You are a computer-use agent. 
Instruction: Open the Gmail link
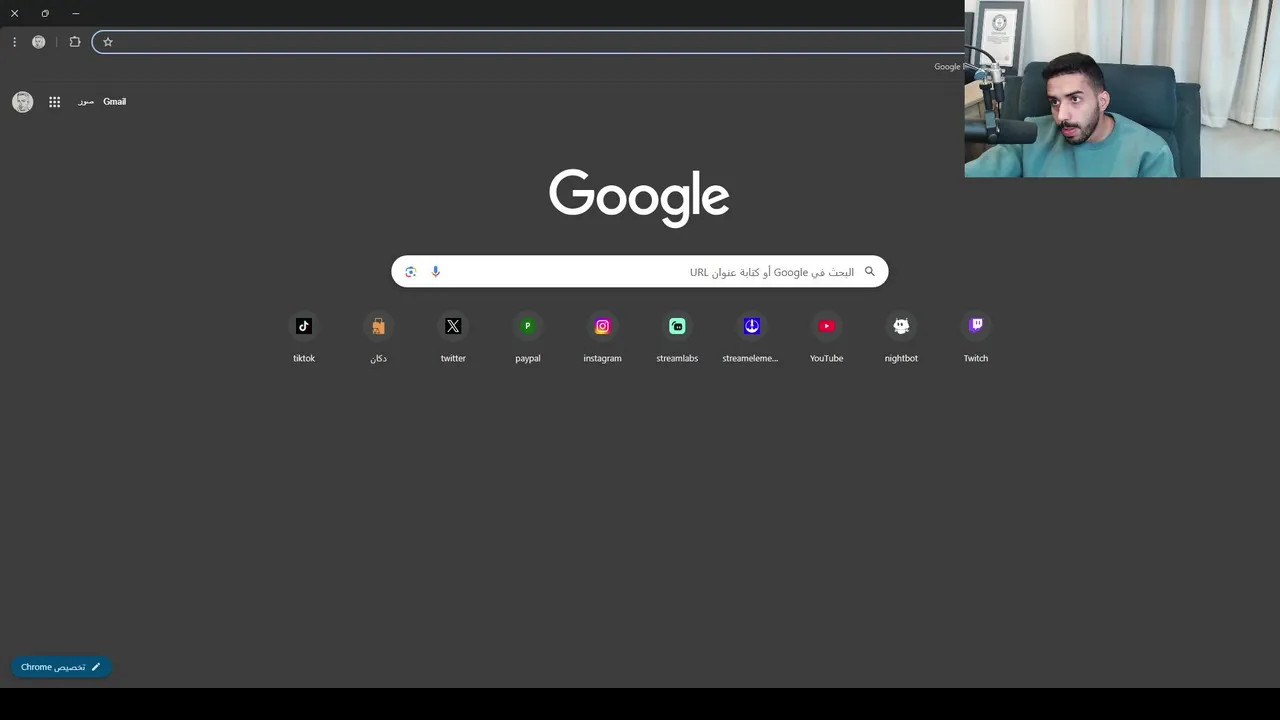(x=114, y=102)
